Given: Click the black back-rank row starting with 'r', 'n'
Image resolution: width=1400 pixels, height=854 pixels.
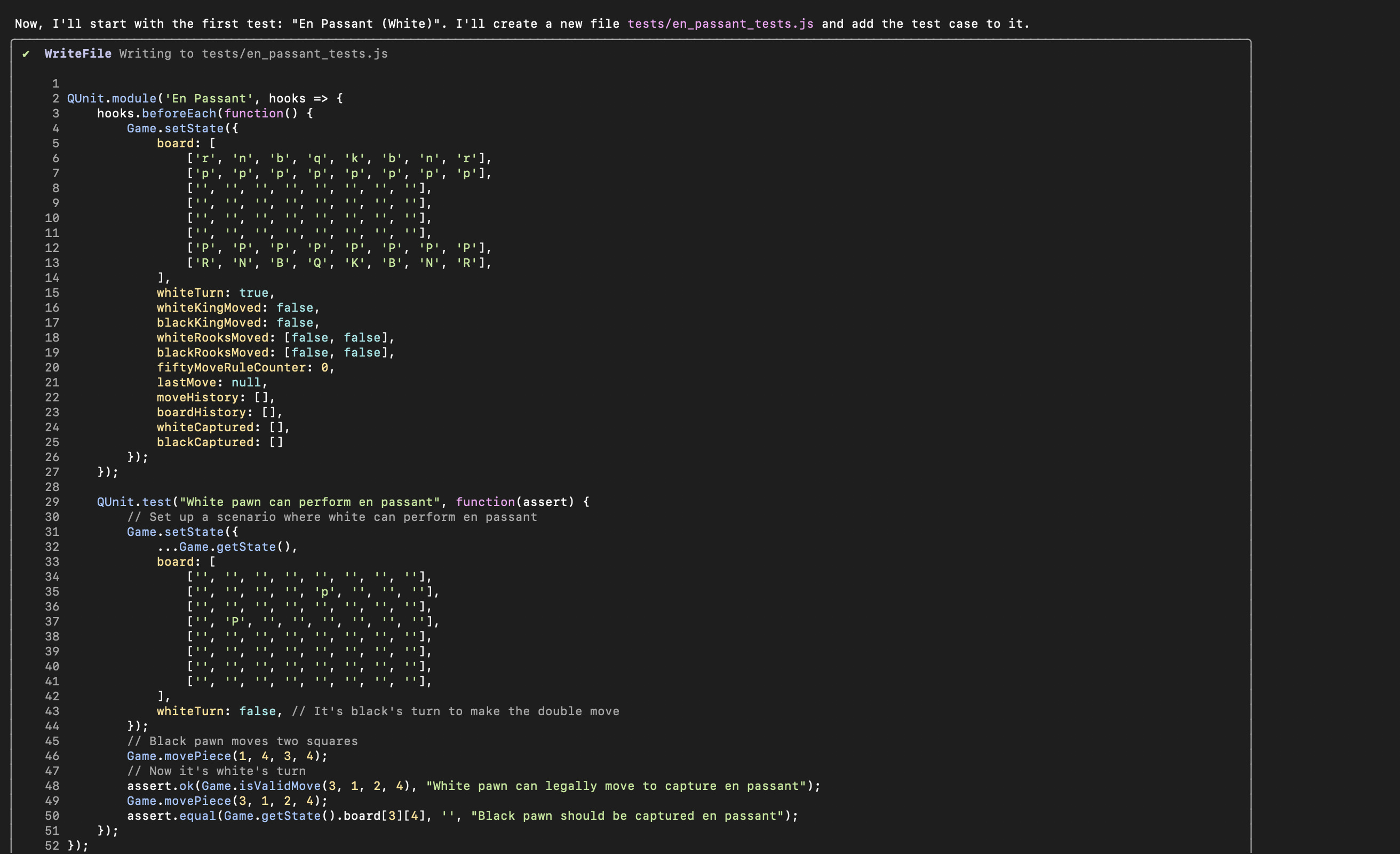Looking at the screenshot, I should (x=339, y=158).
